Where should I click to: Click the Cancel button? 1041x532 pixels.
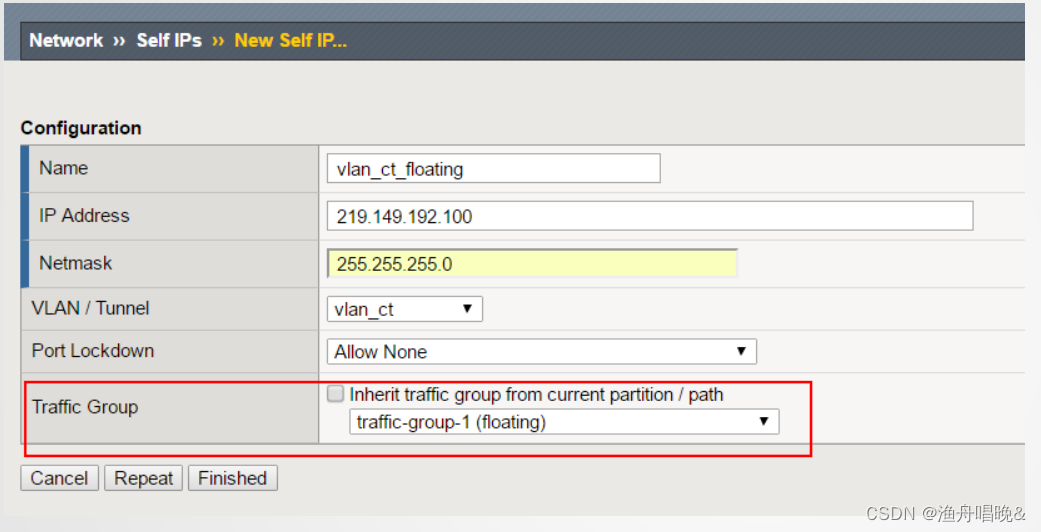coord(59,478)
